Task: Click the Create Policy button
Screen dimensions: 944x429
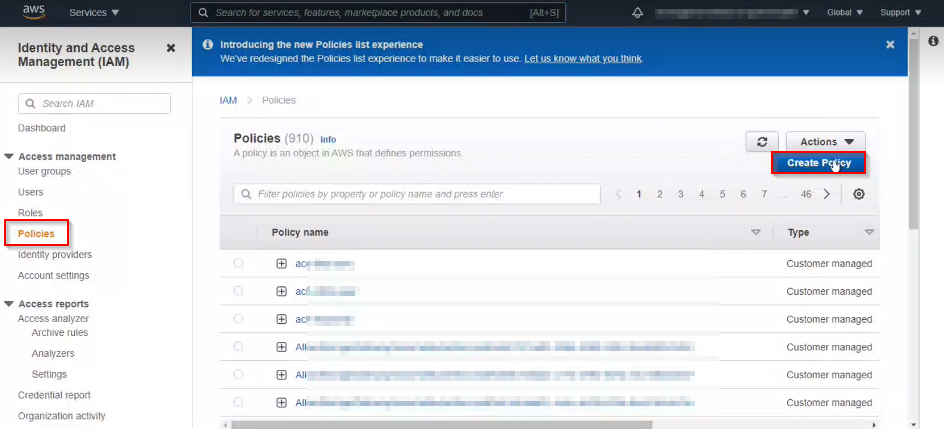Action: [x=819, y=163]
